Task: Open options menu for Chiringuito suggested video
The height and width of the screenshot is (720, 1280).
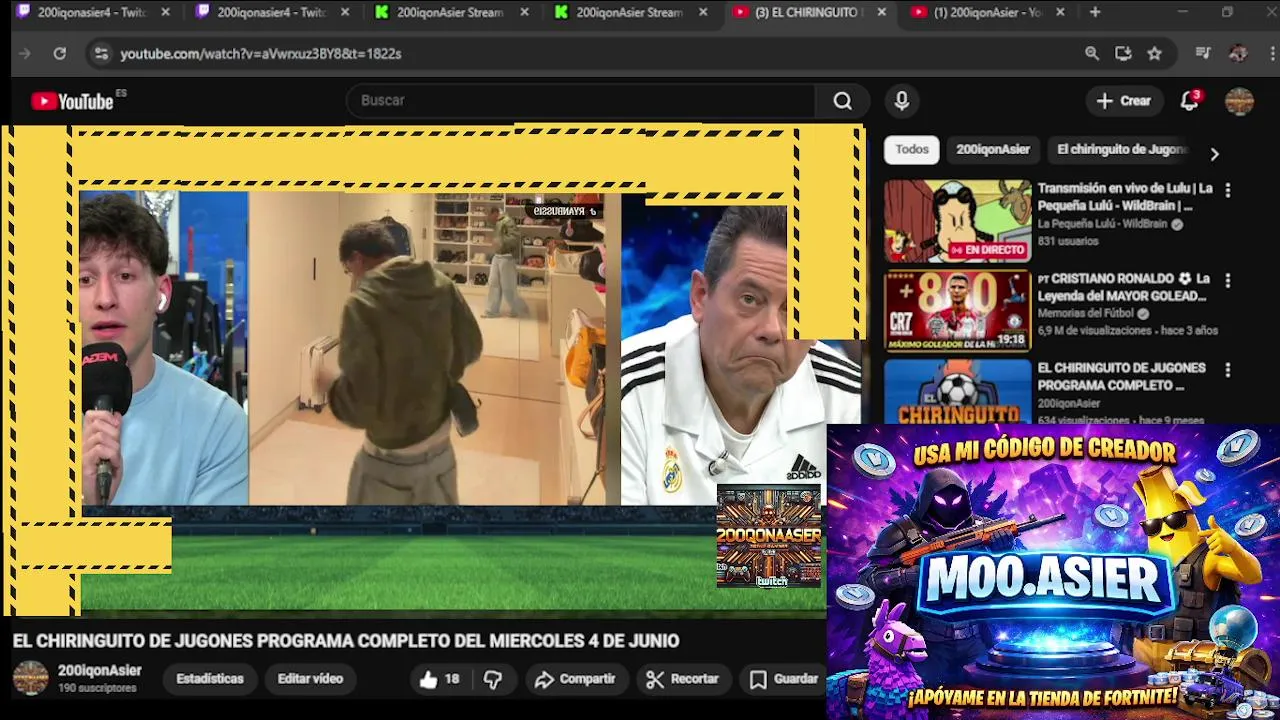Action: [x=1228, y=370]
